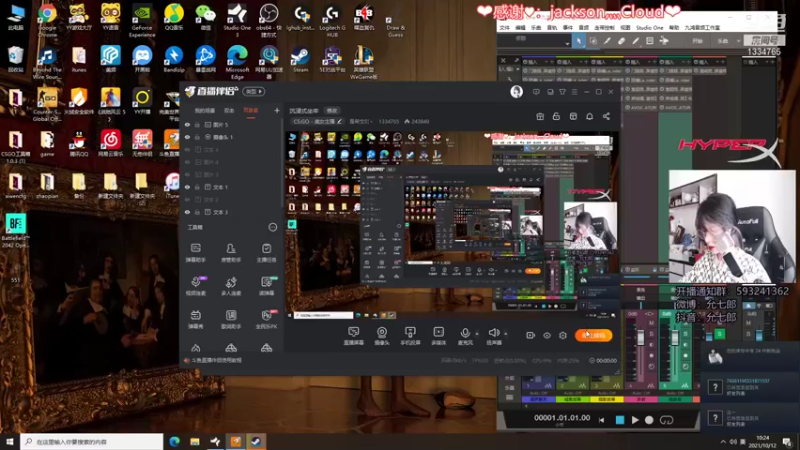This screenshot has width=800, height=450.
Task: Toggle lock on 文本 3 layer
Action: (197, 212)
